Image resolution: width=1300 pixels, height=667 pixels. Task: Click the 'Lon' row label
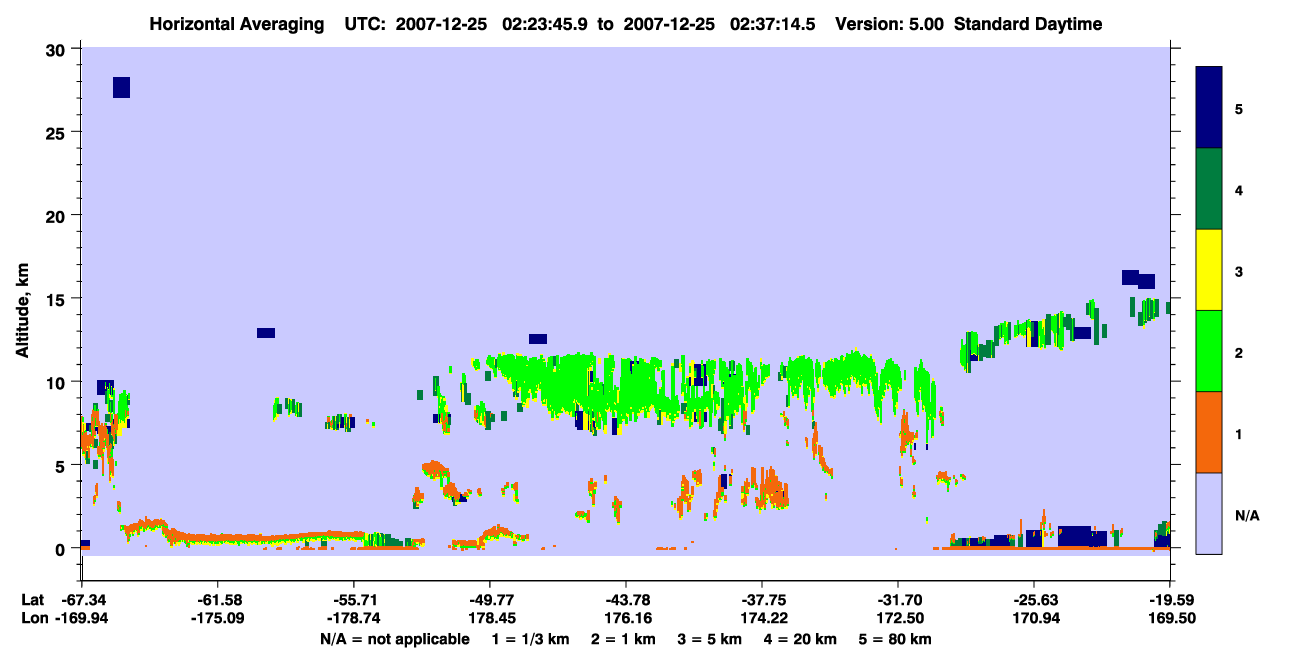coord(33,618)
